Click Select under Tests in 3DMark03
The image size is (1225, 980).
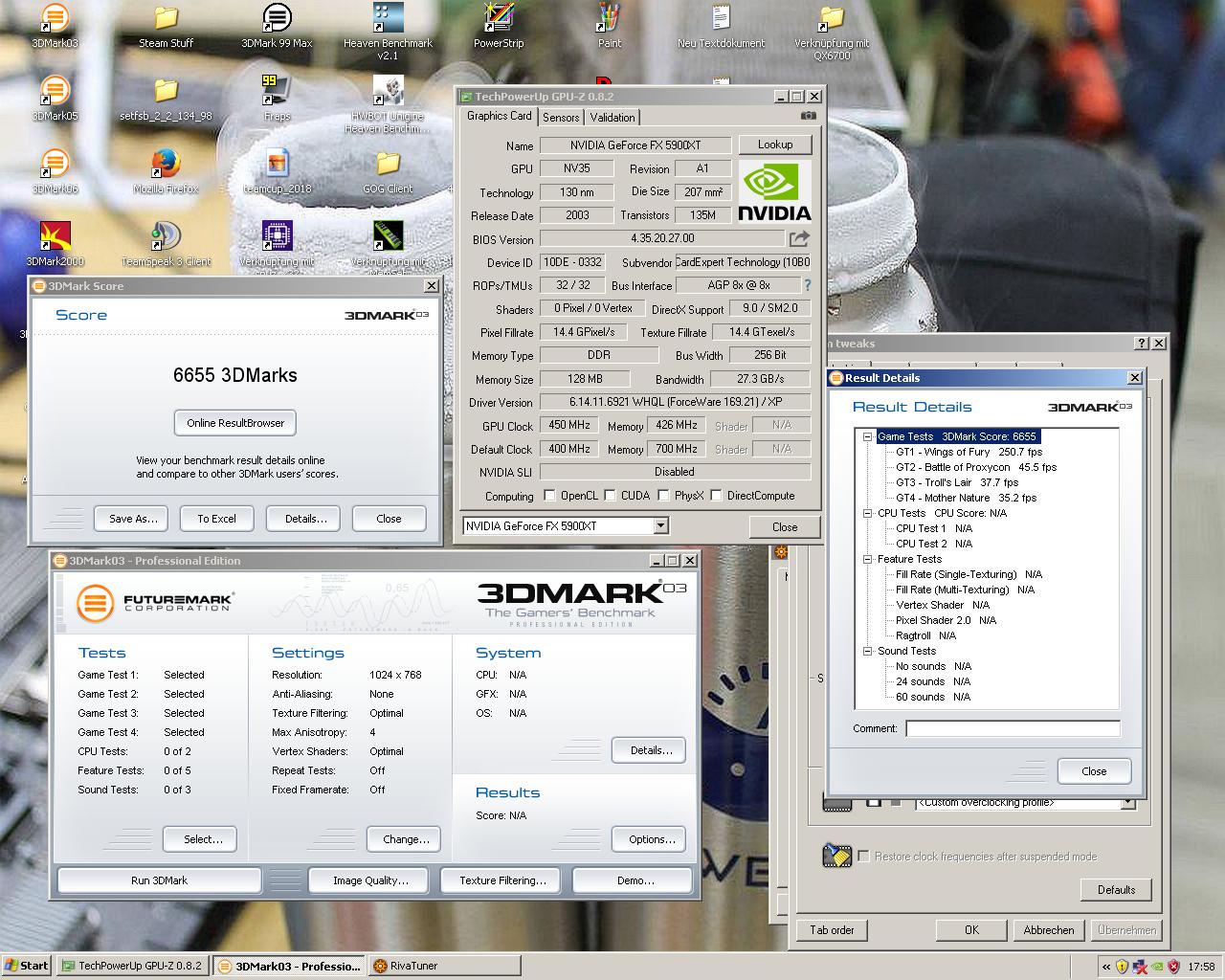tap(200, 839)
